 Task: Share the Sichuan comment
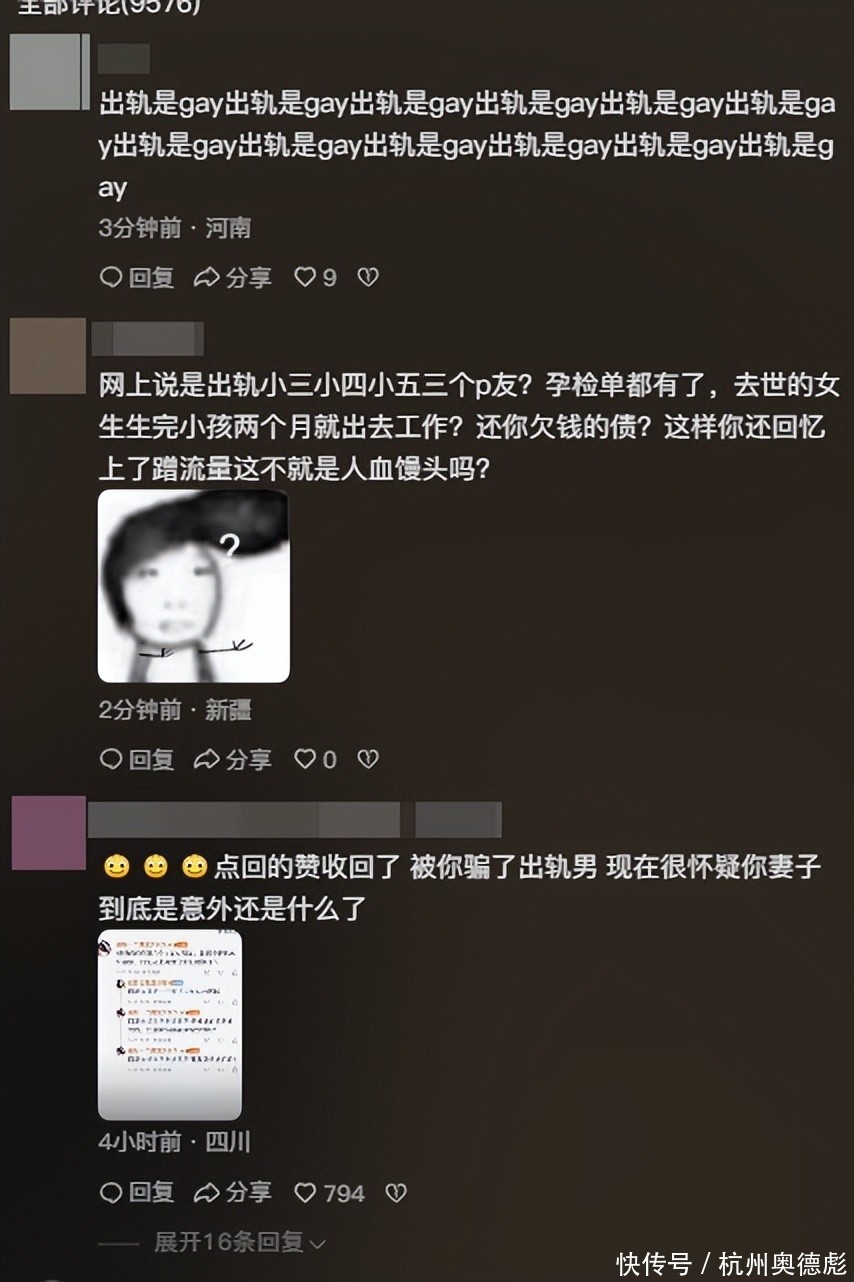coord(232,1192)
